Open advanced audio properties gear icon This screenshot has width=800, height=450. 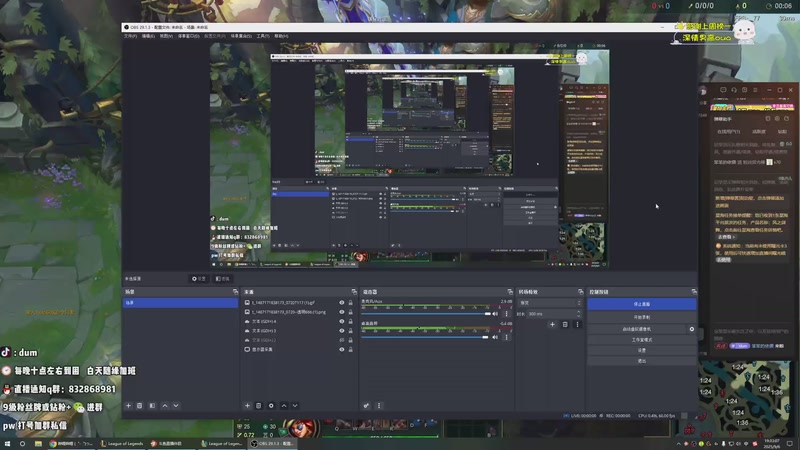[366, 406]
